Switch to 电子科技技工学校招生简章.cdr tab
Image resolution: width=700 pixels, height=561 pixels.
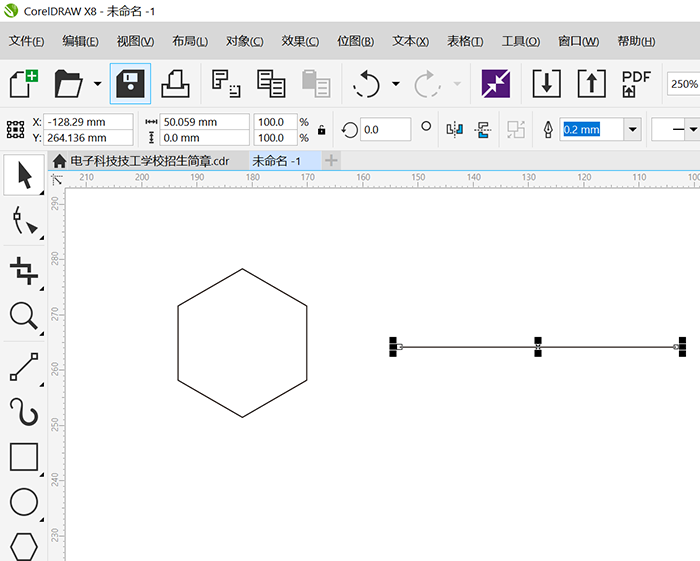[150, 161]
